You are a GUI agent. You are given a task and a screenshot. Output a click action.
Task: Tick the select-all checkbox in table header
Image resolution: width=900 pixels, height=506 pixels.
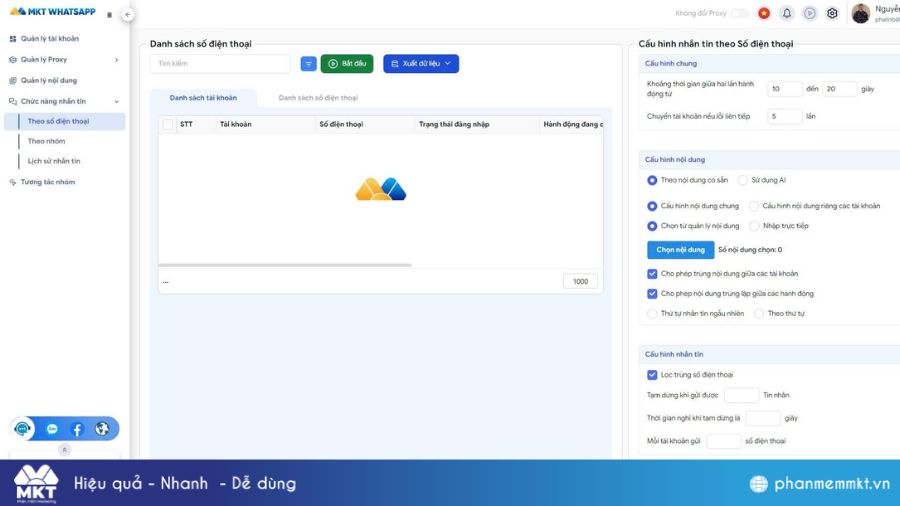pos(168,124)
